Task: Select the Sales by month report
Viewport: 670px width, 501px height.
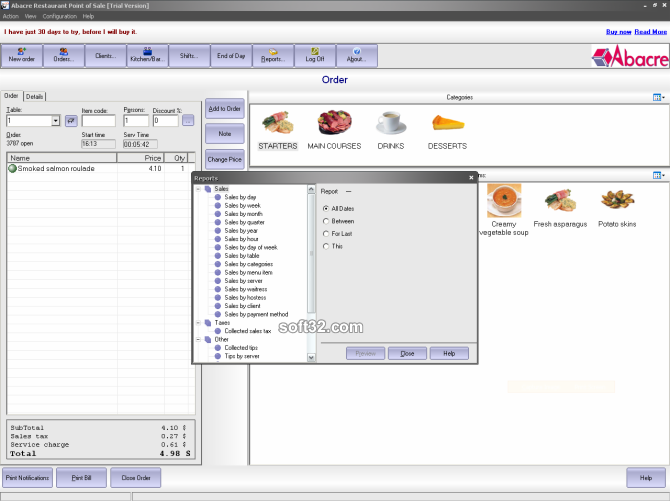Action: [x=243, y=214]
